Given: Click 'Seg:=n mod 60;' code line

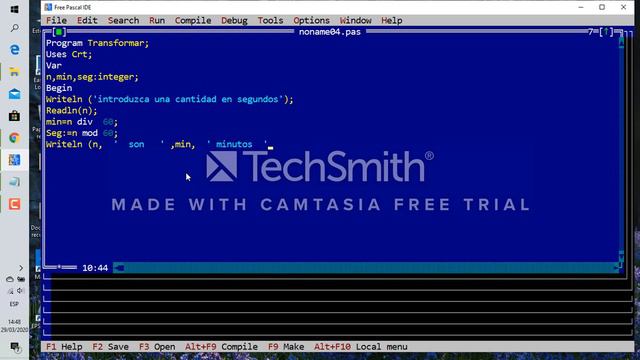Looking at the screenshot, I should tap(82, 133).
